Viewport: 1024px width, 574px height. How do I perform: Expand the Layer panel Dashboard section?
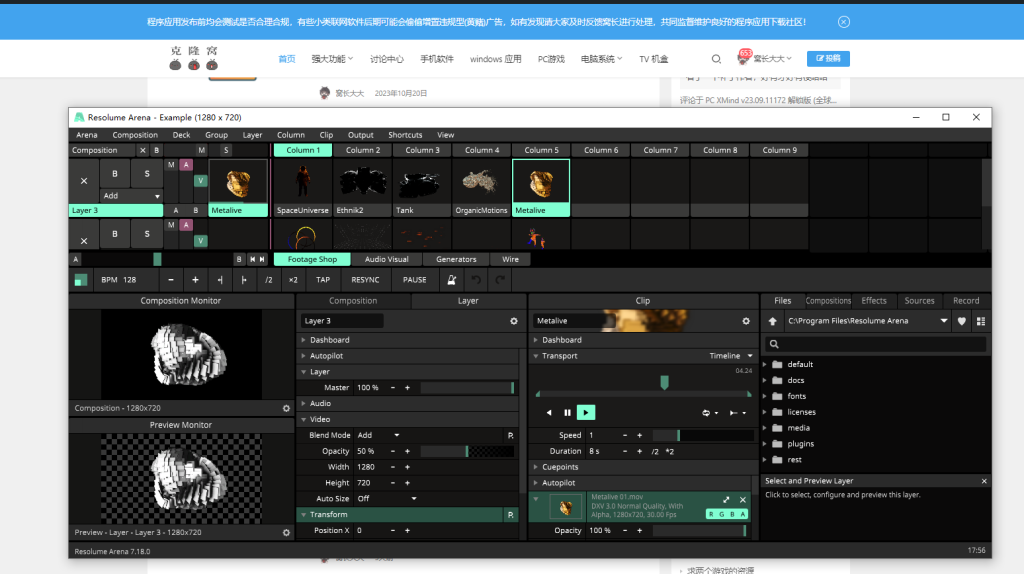pos(329,340)
